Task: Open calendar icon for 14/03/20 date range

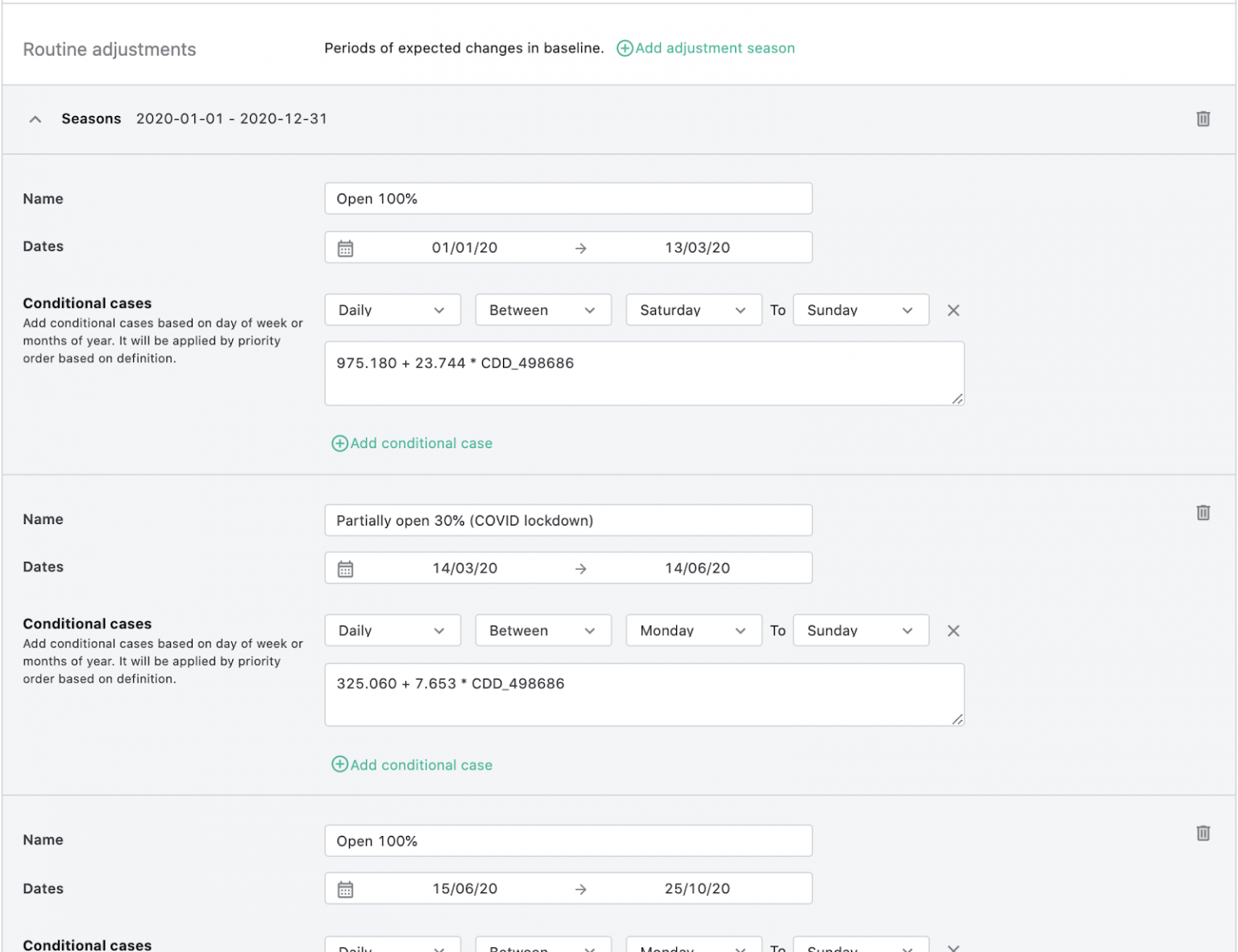Action: point(345,569)
